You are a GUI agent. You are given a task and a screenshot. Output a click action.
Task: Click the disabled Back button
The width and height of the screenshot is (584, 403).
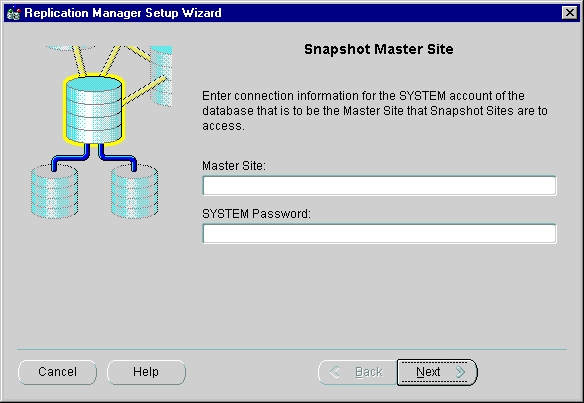coord(358,372)
